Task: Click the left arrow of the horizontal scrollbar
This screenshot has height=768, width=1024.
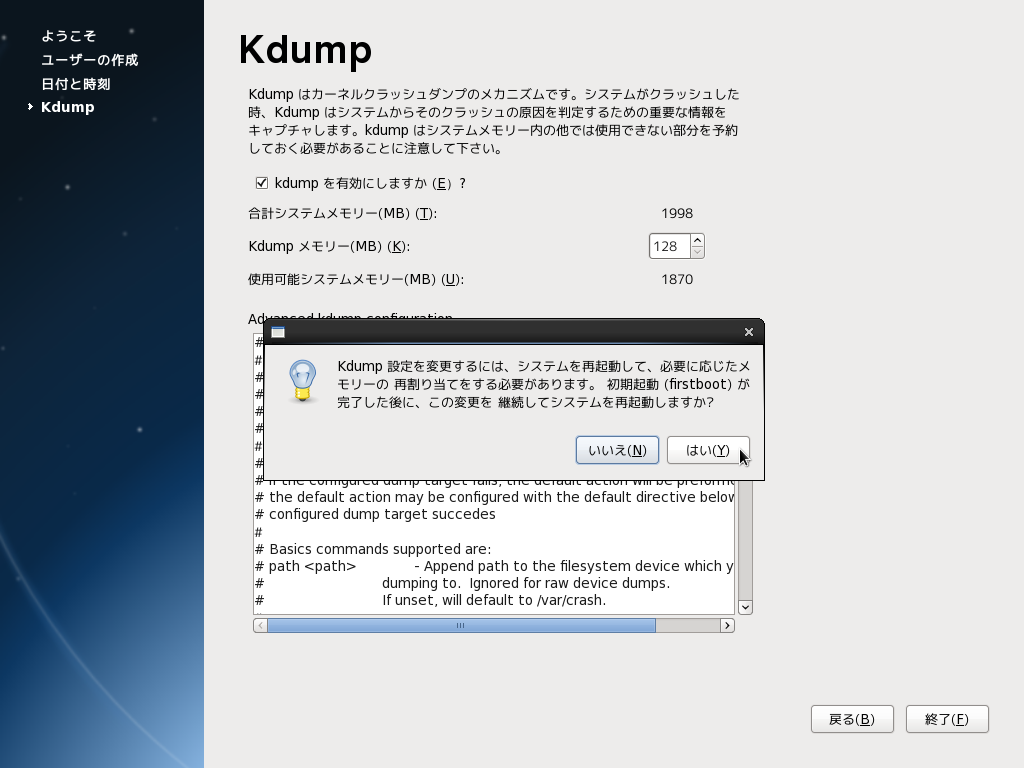Action: (261, 626)
